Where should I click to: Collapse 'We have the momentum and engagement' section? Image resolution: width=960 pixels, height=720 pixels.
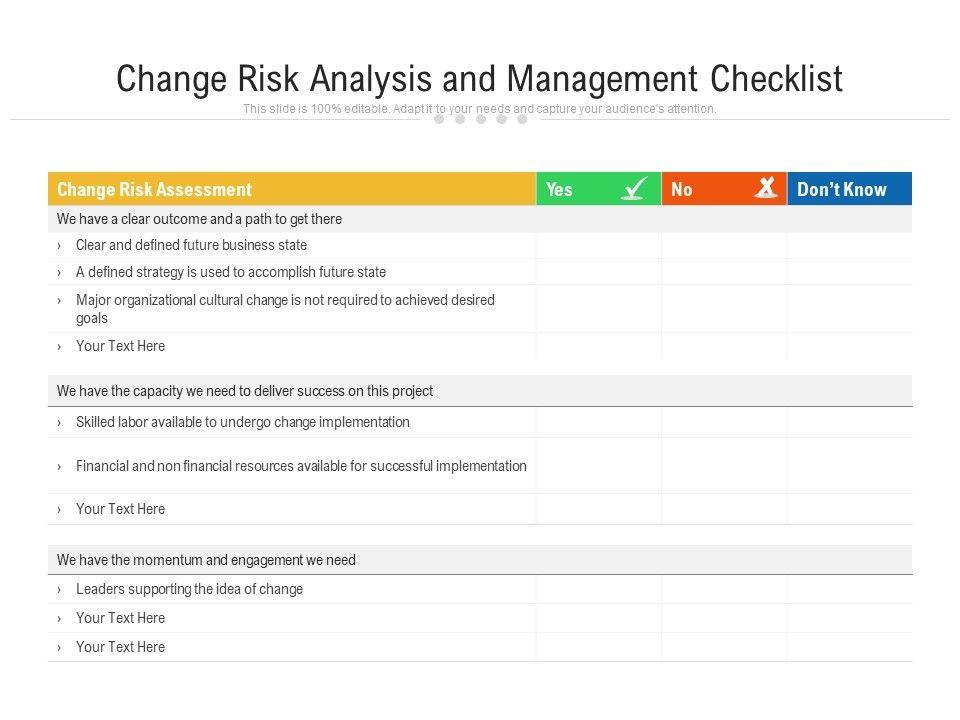206,560
